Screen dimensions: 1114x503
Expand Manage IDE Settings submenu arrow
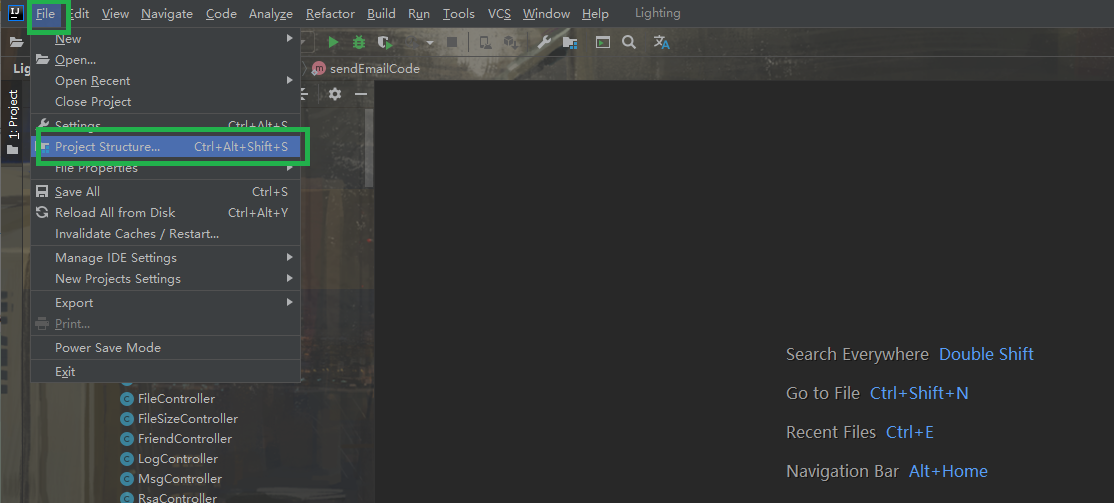click(x=290, y=257)
